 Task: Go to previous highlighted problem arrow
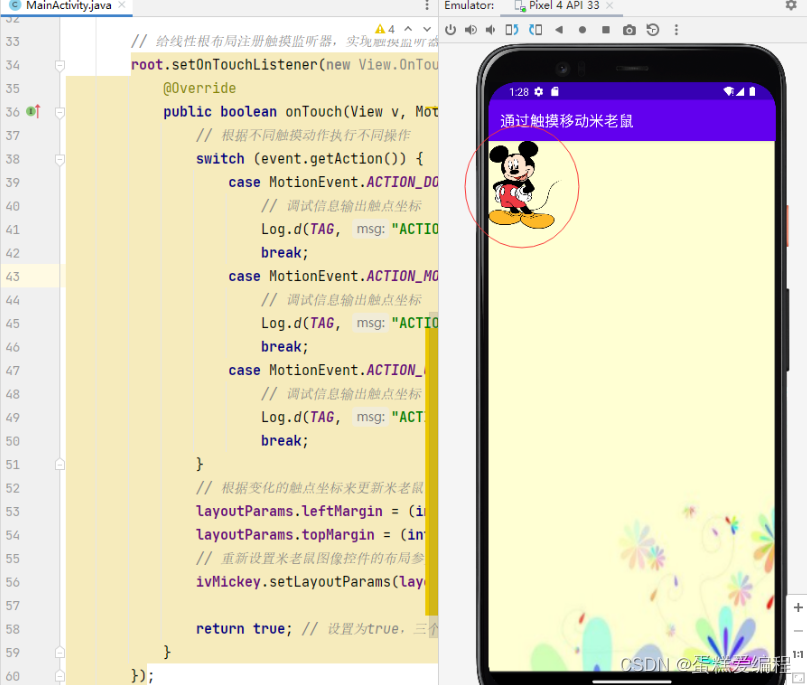(x=408, y=29)
